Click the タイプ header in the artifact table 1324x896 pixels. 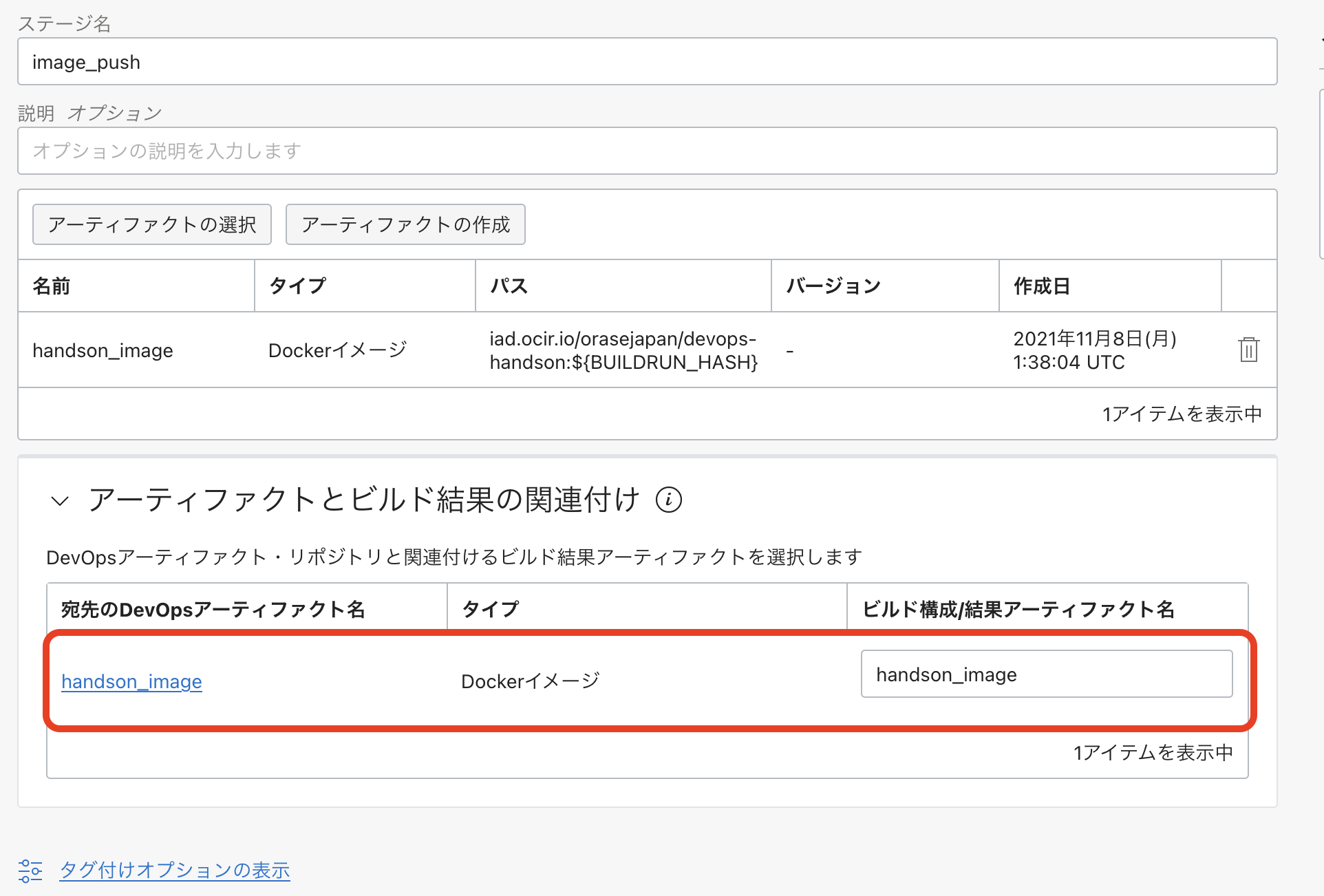[297, 286]
